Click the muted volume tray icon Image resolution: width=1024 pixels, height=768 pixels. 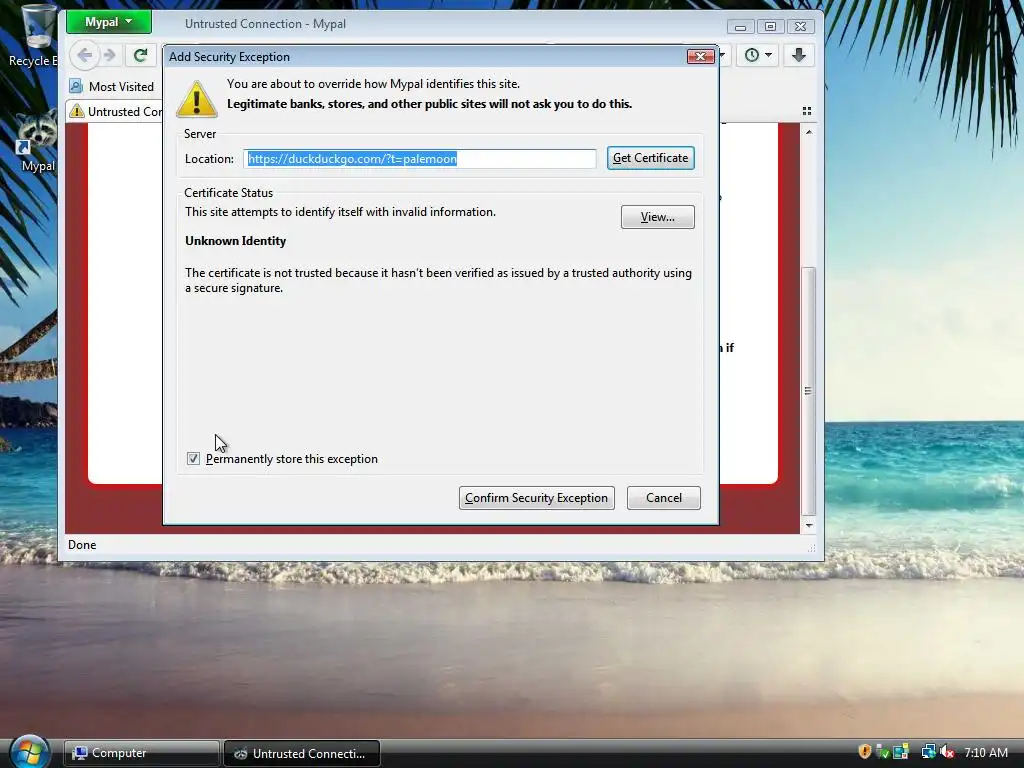coord(948,752)
